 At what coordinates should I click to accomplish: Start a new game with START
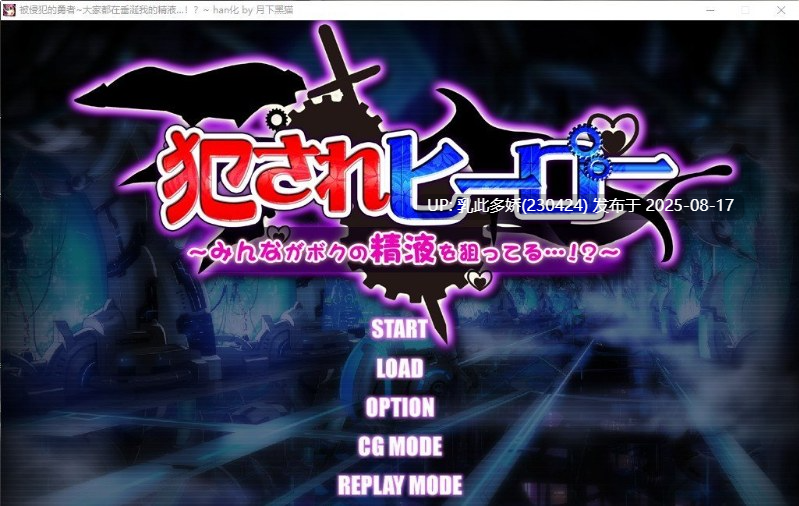point(399,329)
